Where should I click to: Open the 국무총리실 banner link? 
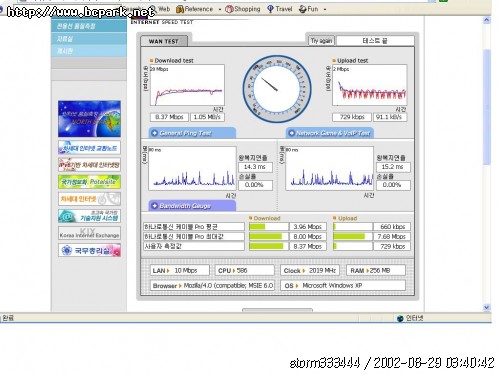pyautogui.click(x=89, y=250)
